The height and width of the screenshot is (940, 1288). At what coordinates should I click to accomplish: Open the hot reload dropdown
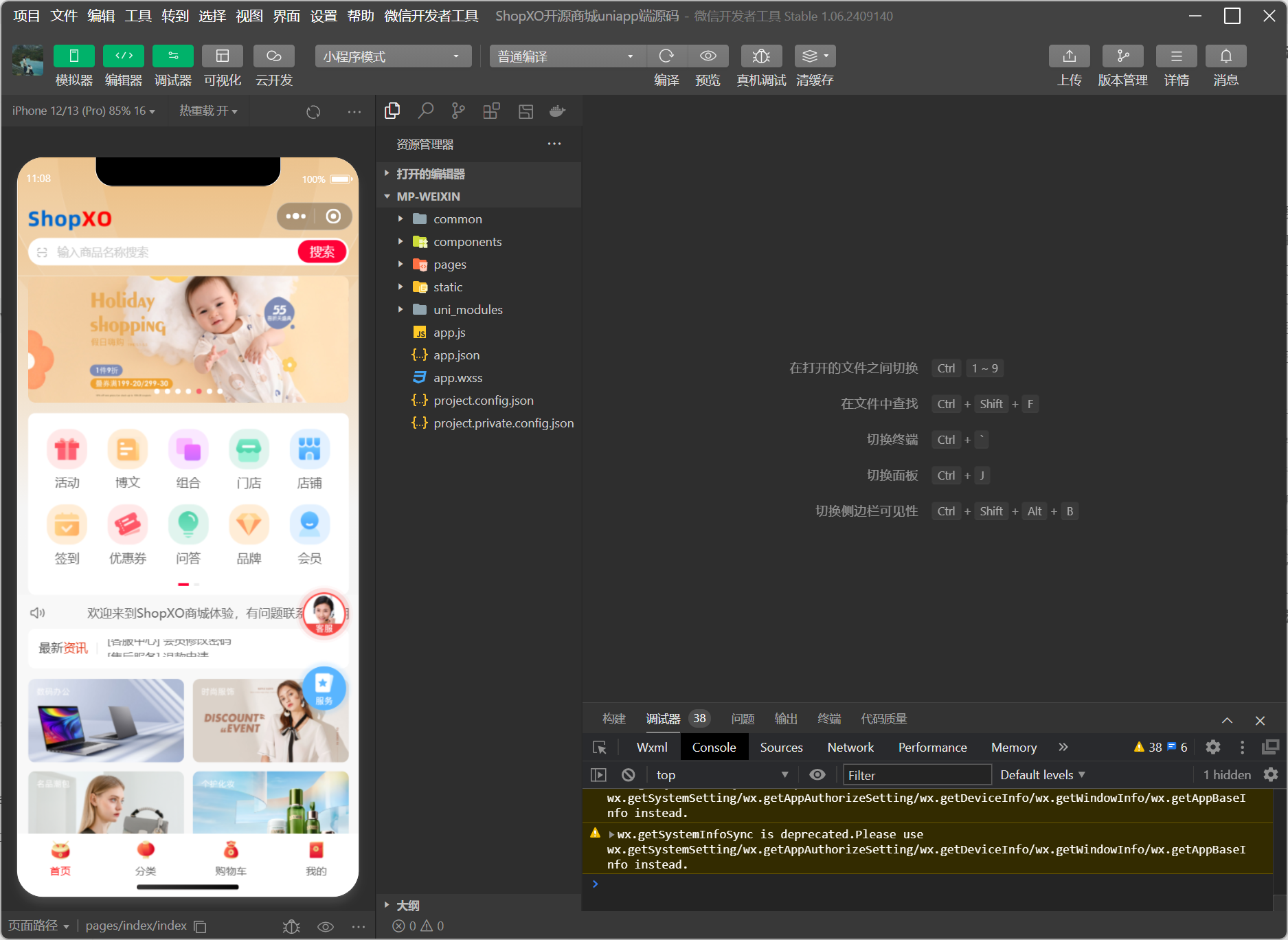click(208, 111)
